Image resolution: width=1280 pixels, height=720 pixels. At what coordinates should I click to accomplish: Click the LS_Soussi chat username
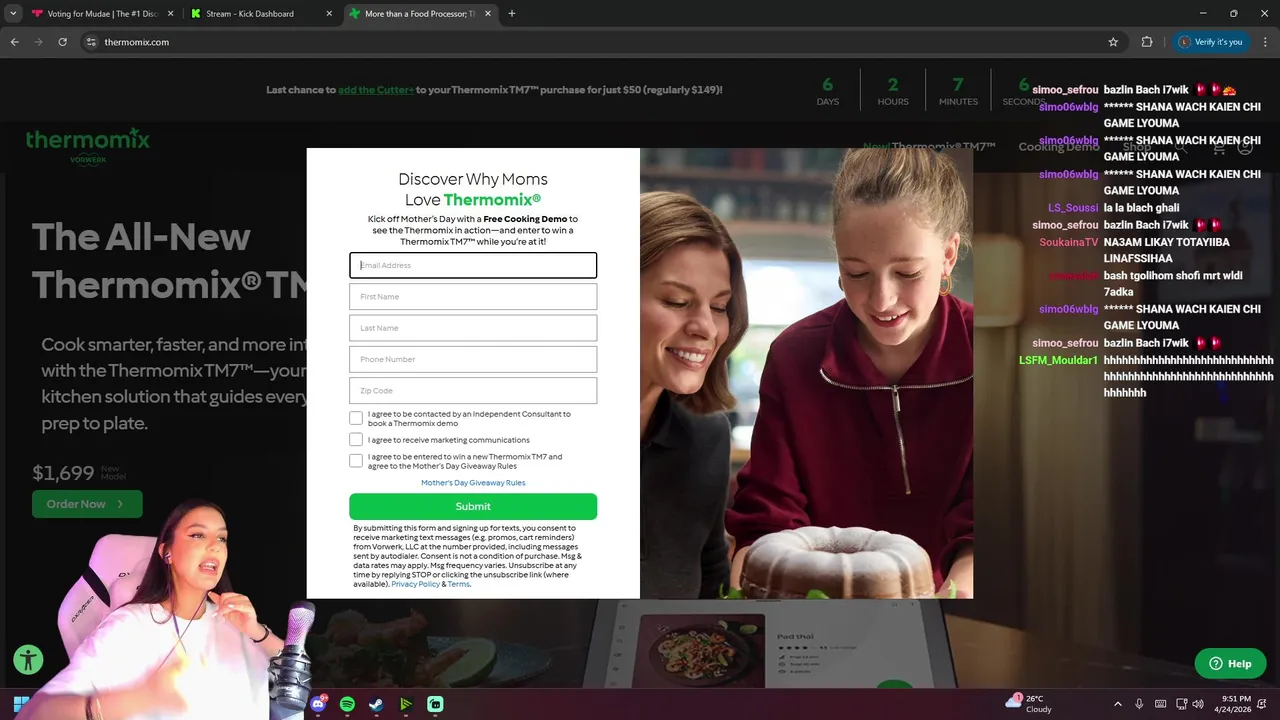[1073, 208]
